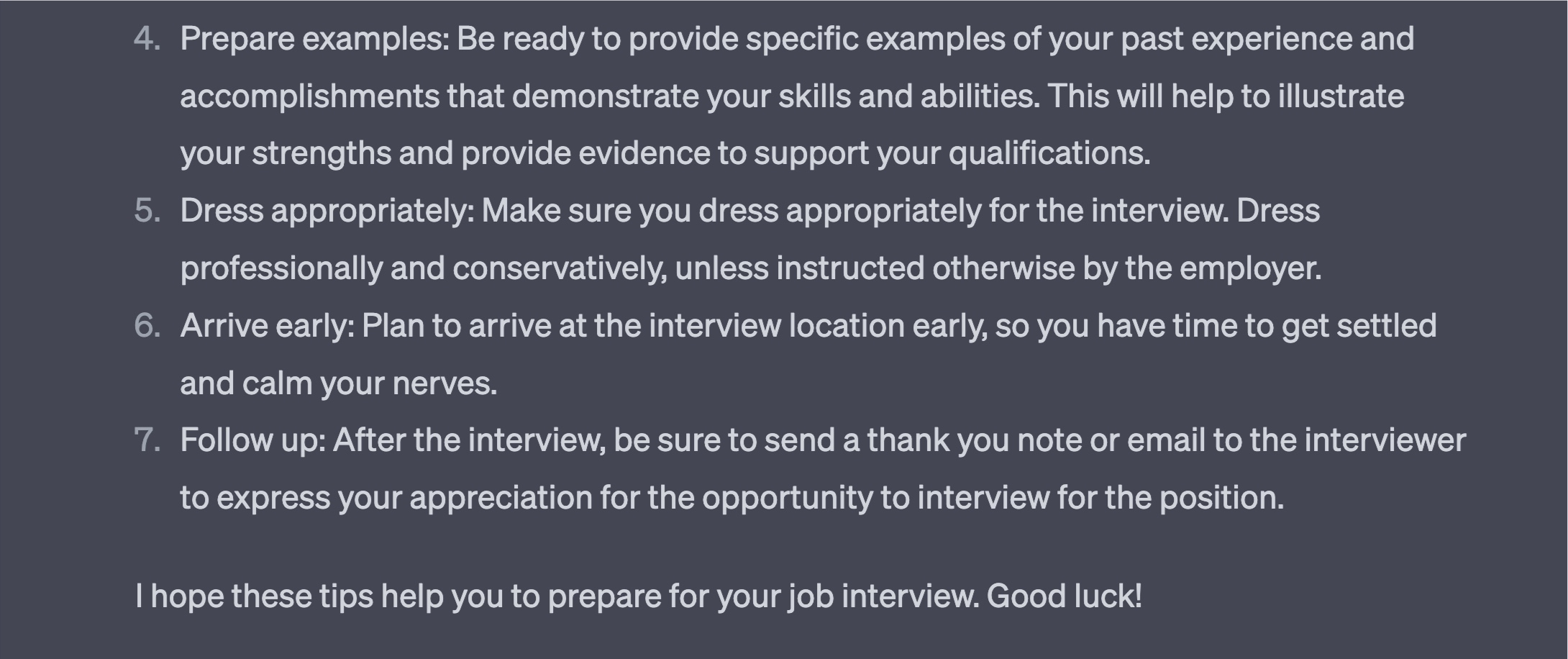Click the list number 4 marker

coord(147,39)
